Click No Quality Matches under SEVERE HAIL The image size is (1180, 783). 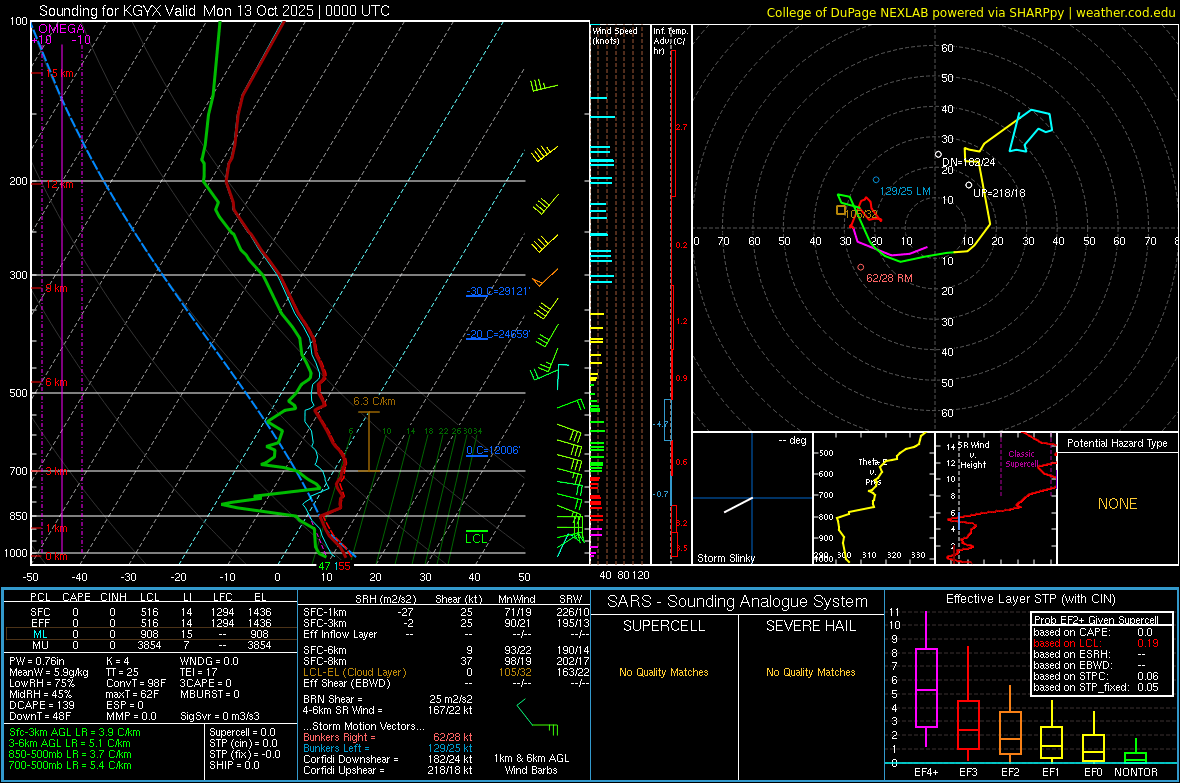pos(810,672)
